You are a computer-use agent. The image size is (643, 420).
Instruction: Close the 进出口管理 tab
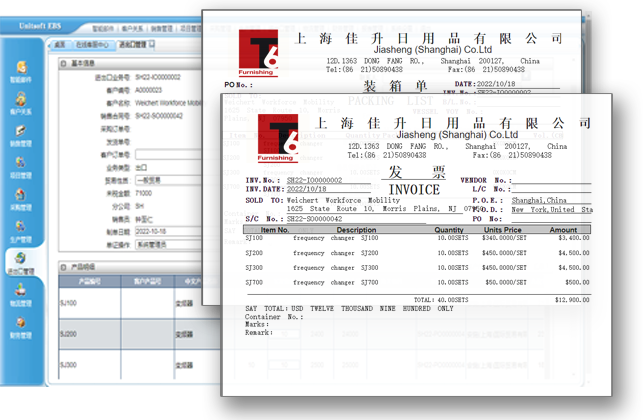point(152,44)
